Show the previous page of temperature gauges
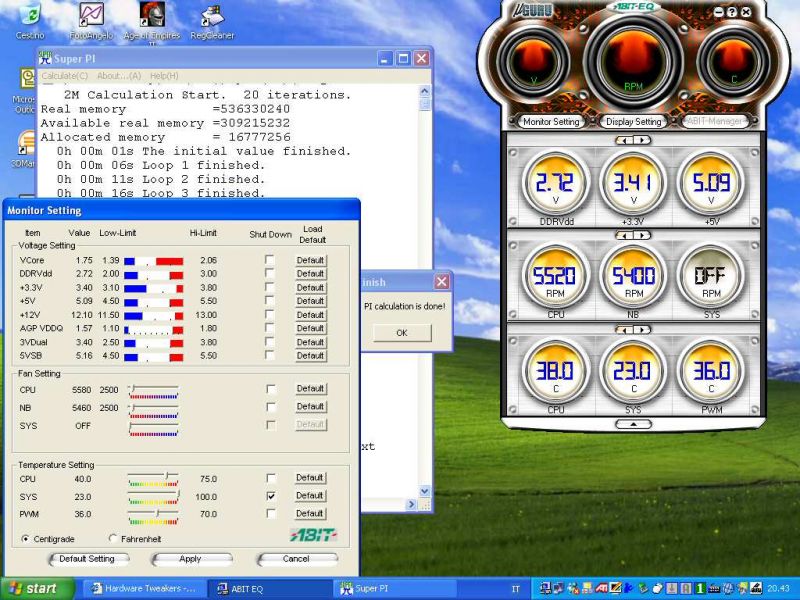 (625, 330)
